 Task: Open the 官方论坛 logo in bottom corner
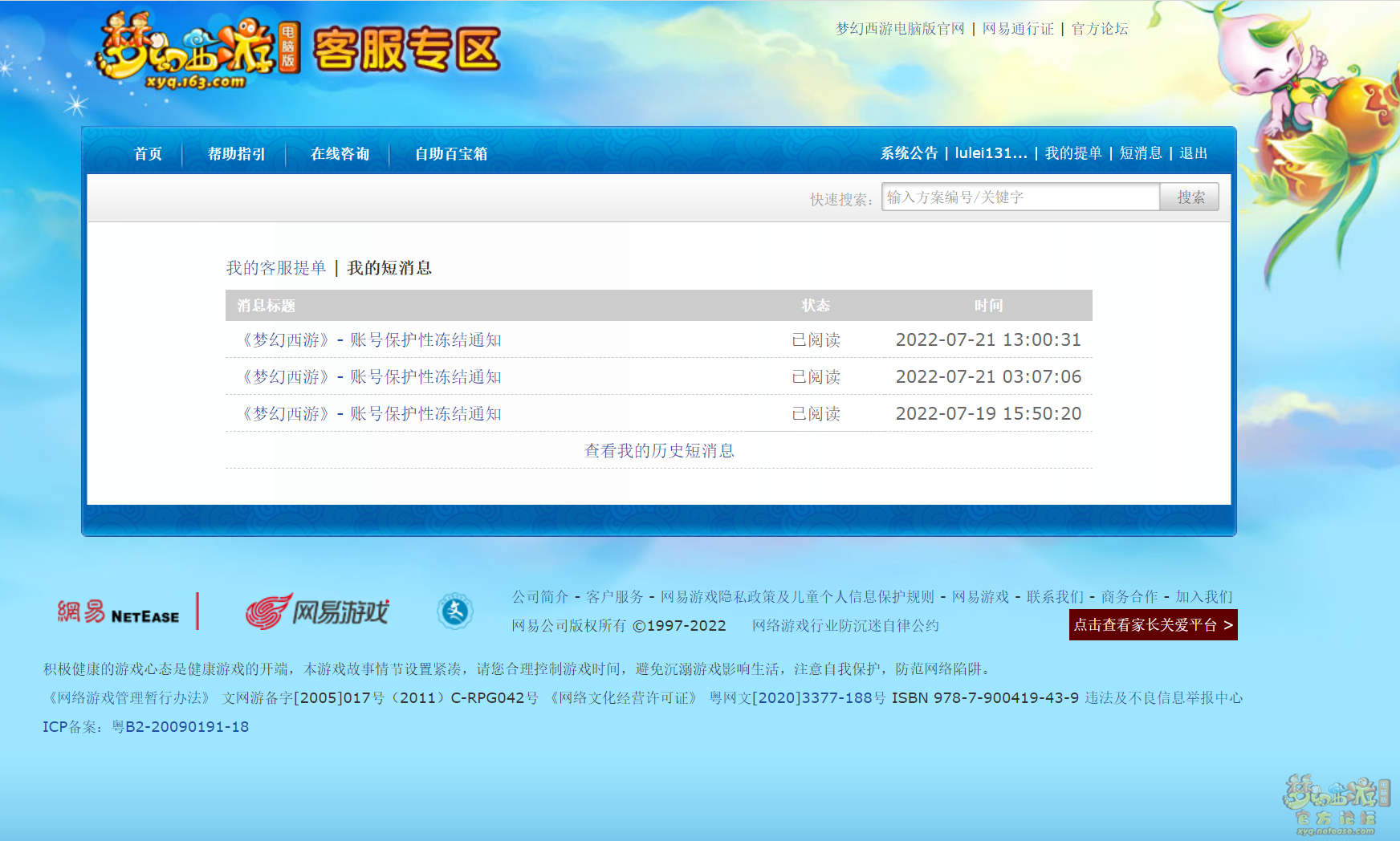coord(1336,805)
